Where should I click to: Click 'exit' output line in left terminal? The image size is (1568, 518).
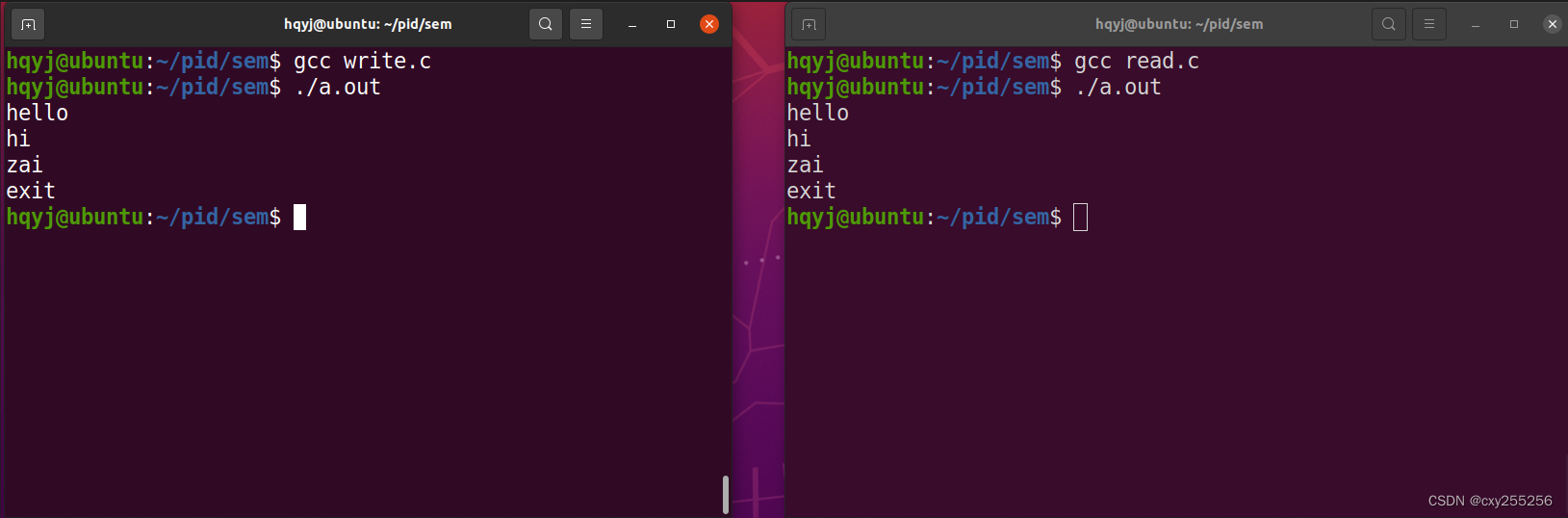(31, 191)
